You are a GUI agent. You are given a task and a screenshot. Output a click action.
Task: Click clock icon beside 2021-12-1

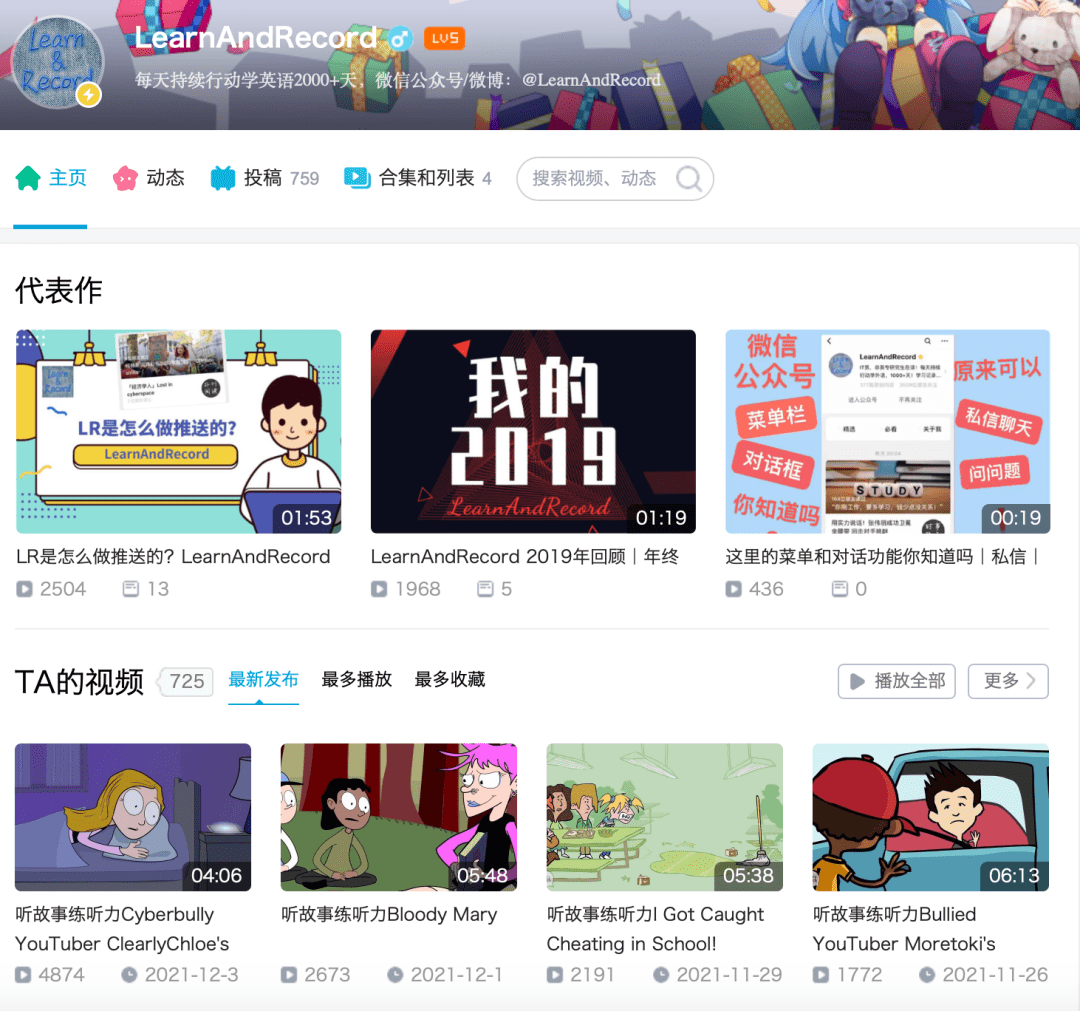(x=395, y=974)
